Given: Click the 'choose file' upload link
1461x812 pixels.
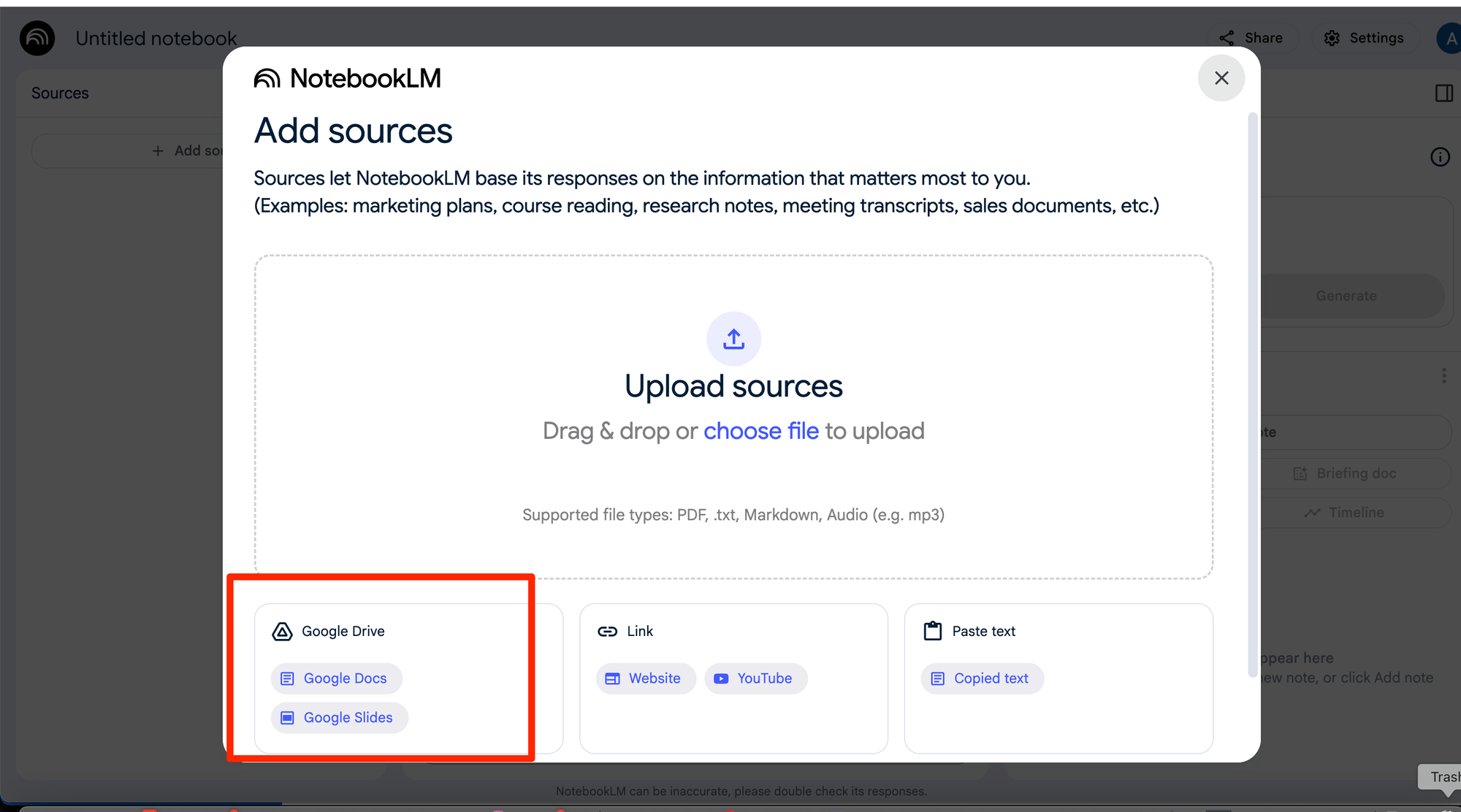Looking at the screenshot, I should click(x=760, y=432).
